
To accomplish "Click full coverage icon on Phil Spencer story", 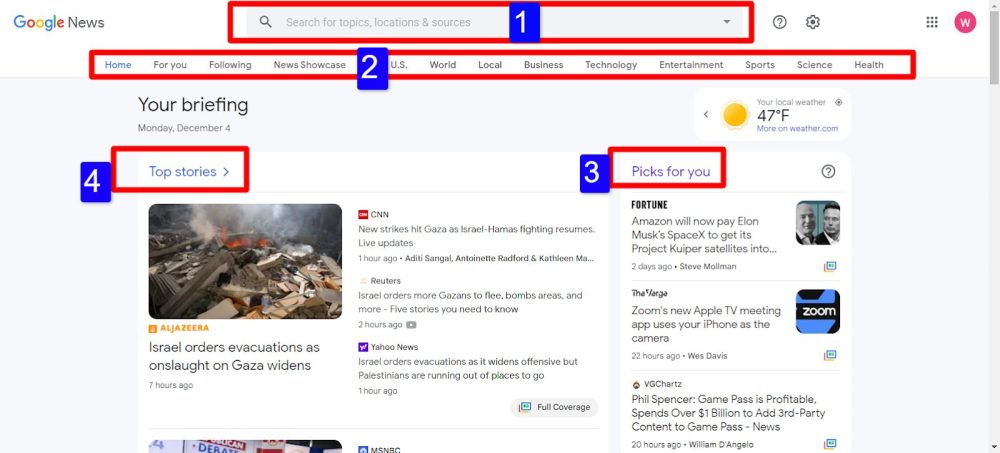I will click(x=830, y=444).
